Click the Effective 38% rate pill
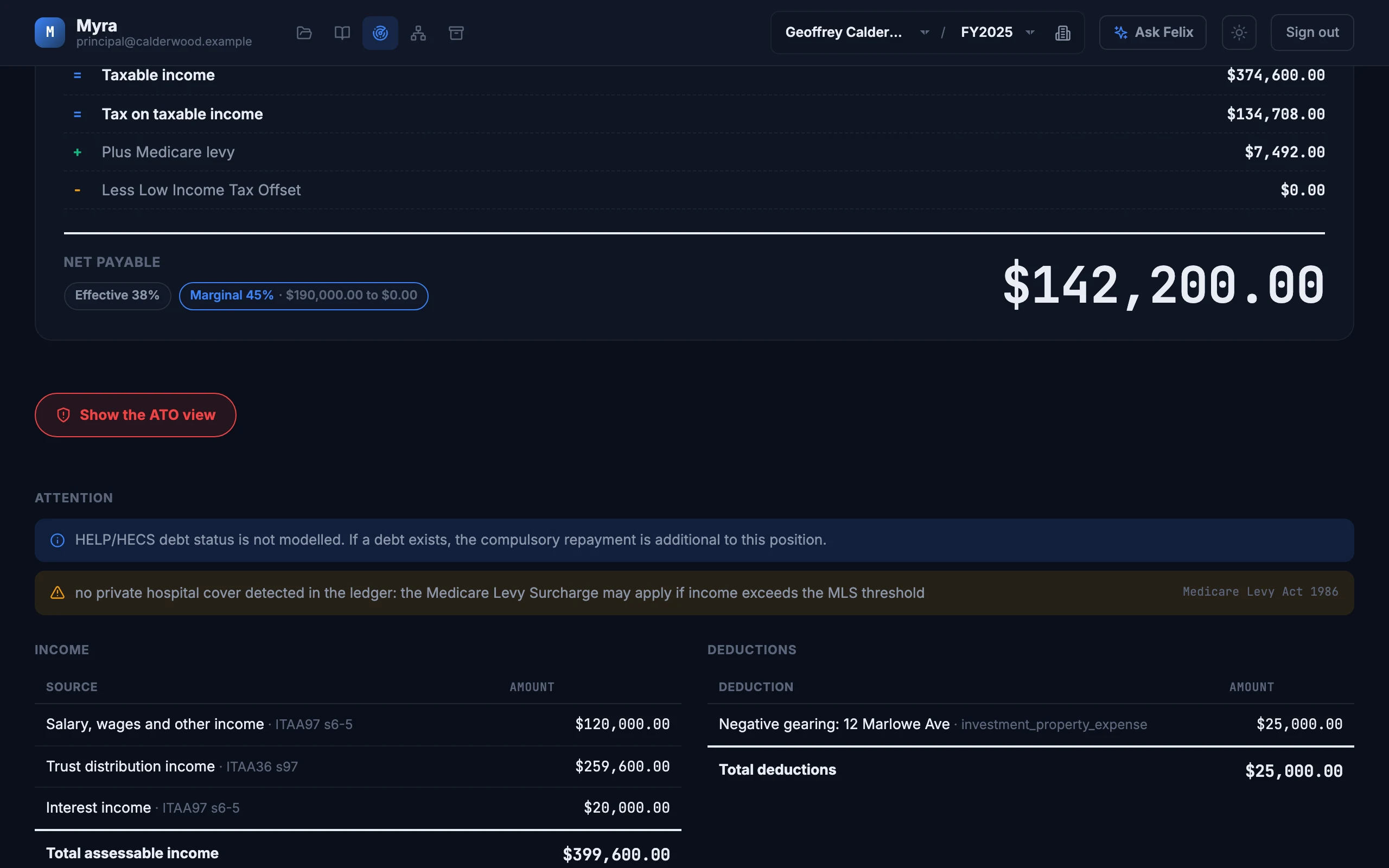 point(118,296)
